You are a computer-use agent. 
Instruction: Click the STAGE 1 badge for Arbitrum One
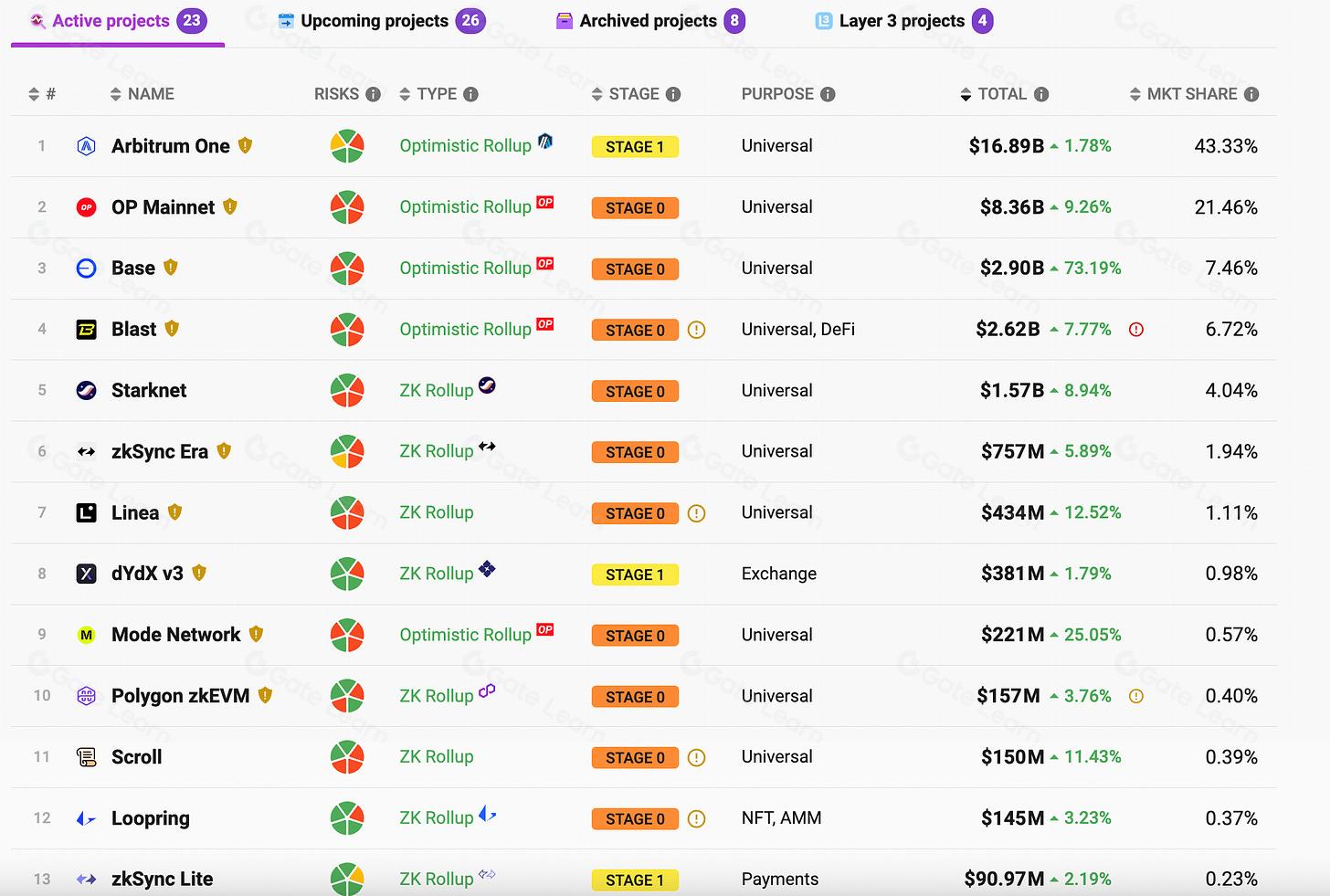click(635, 147)
